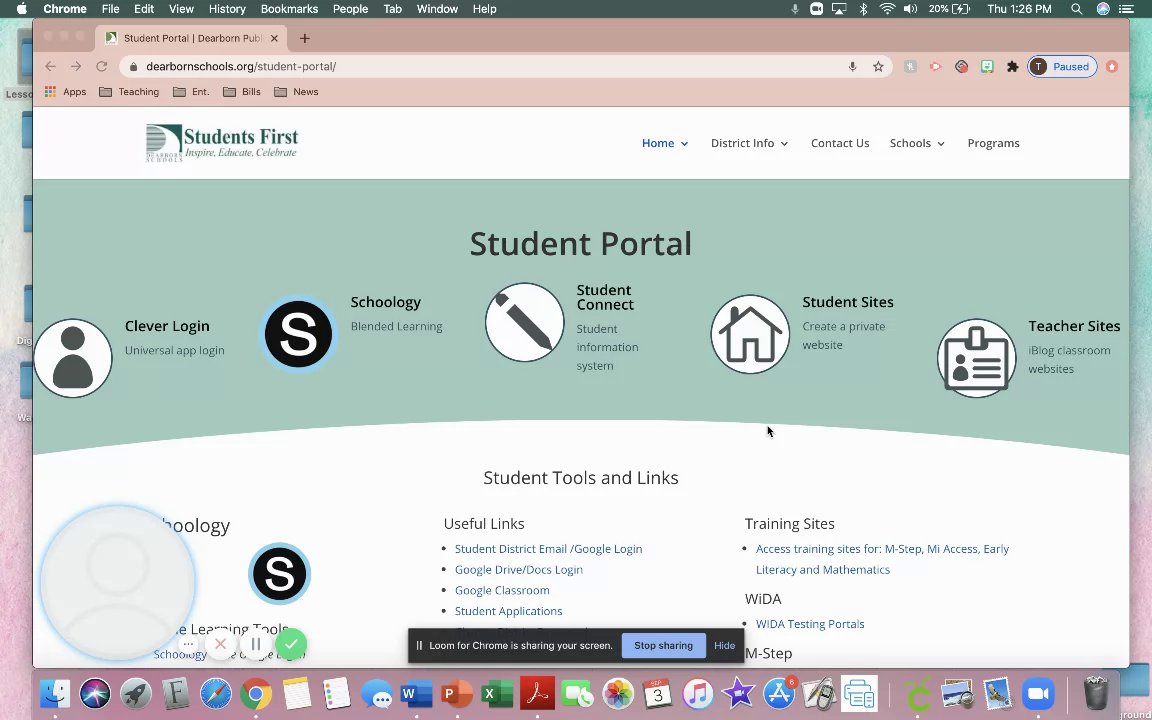
Task: Open the Student Connect pencil icon
Action: click(x=525, y=323)
